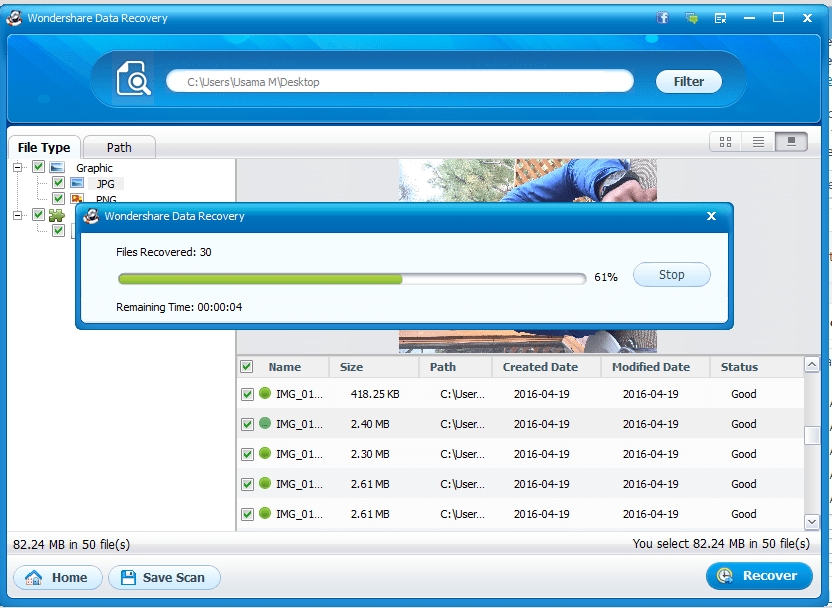Click status dot of 2.30 MB file
Viewport: 832px width, 608px height.
coord(265,453)
